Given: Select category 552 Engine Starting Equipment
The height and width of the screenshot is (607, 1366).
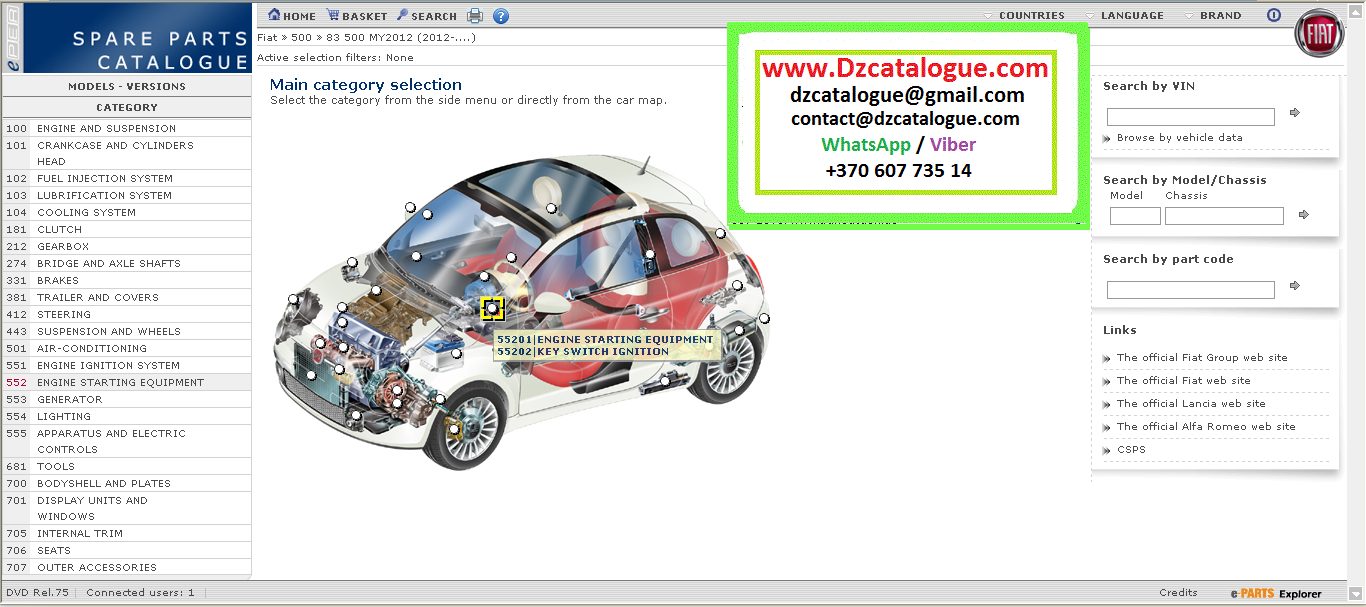Looking at the screenshot, I should 127,383.
